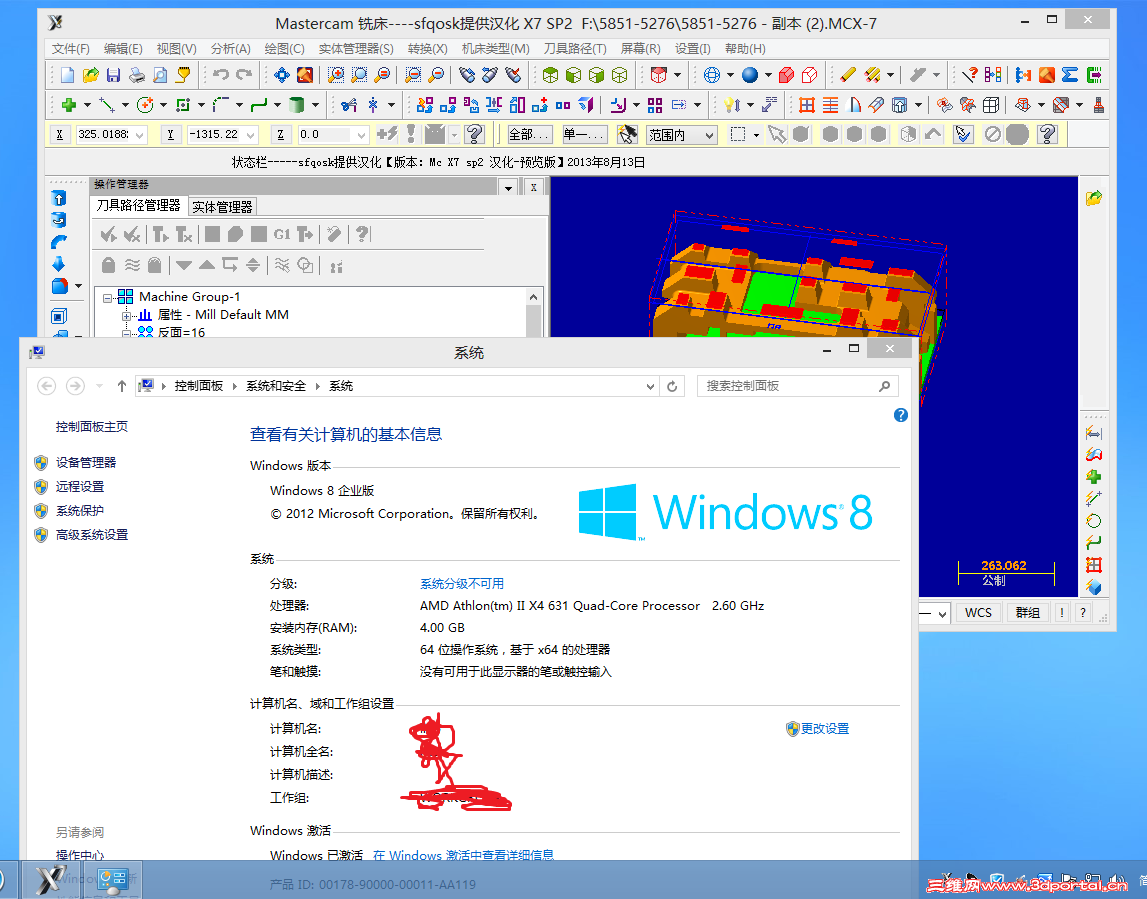Viewport: 1147px width, 899px height.
Task: Click the operations tree scrollbar up arrow
Action: pos(533,297)
